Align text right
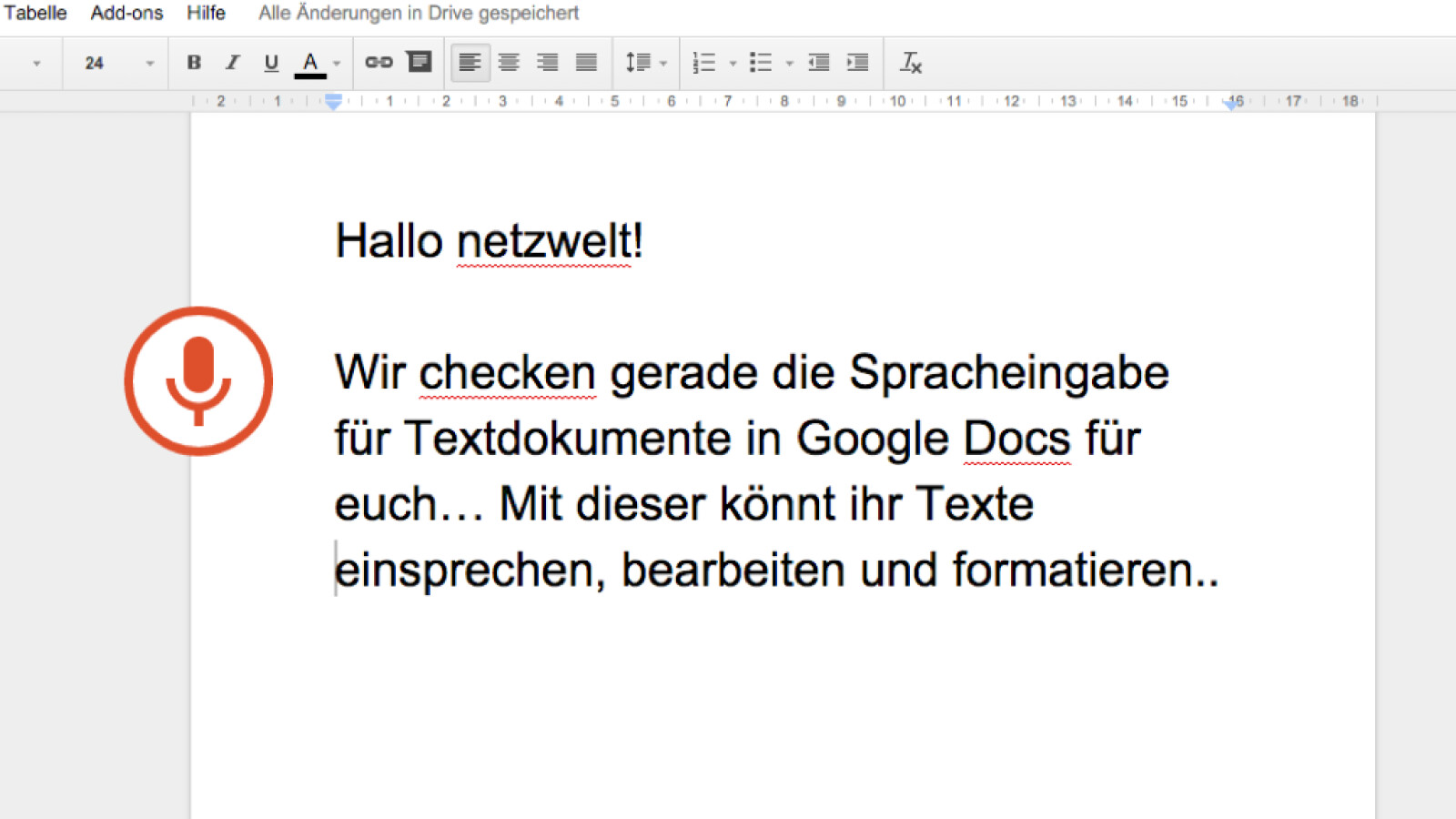Screen dimensions: 1456x819 coord(547,63)
